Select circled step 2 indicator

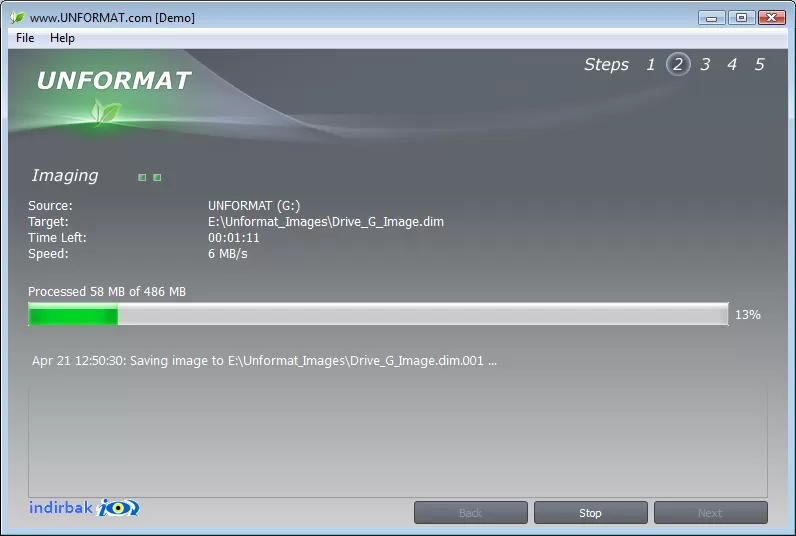click(678, 64)
